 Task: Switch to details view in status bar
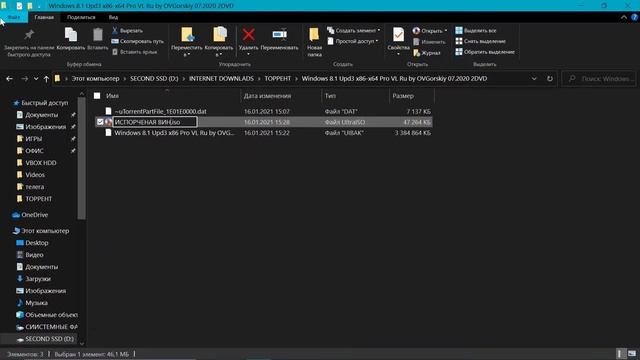(620, 353)
